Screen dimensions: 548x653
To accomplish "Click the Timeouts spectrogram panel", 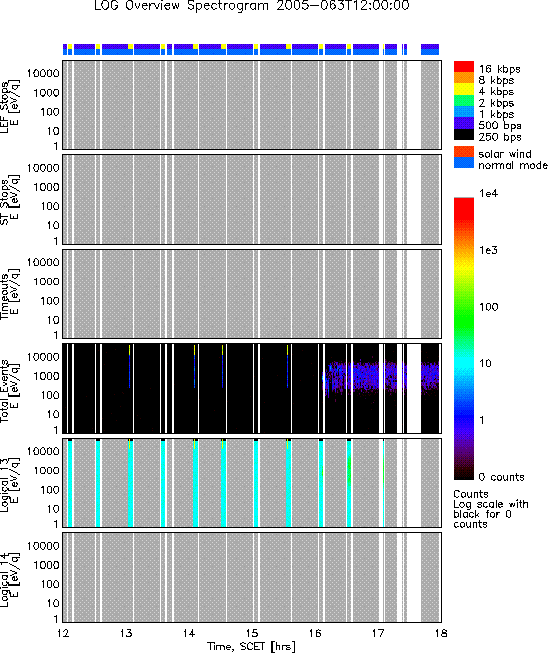I will (x=252, y=294).
